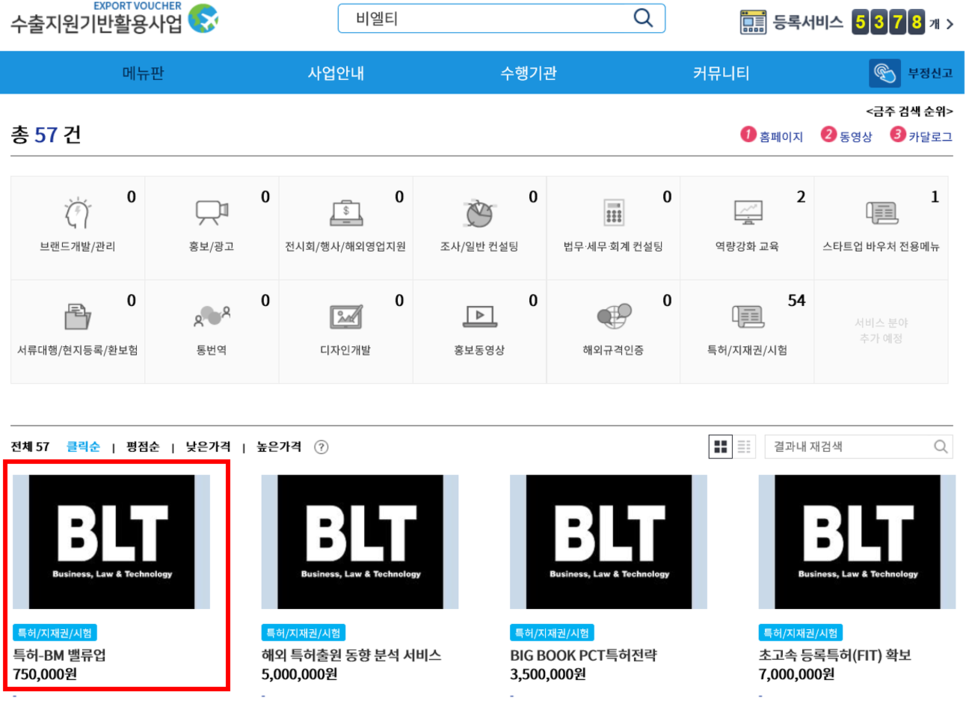
Task: Click the 결과내 재검색 magnifier icon
Action: [940, 446]
